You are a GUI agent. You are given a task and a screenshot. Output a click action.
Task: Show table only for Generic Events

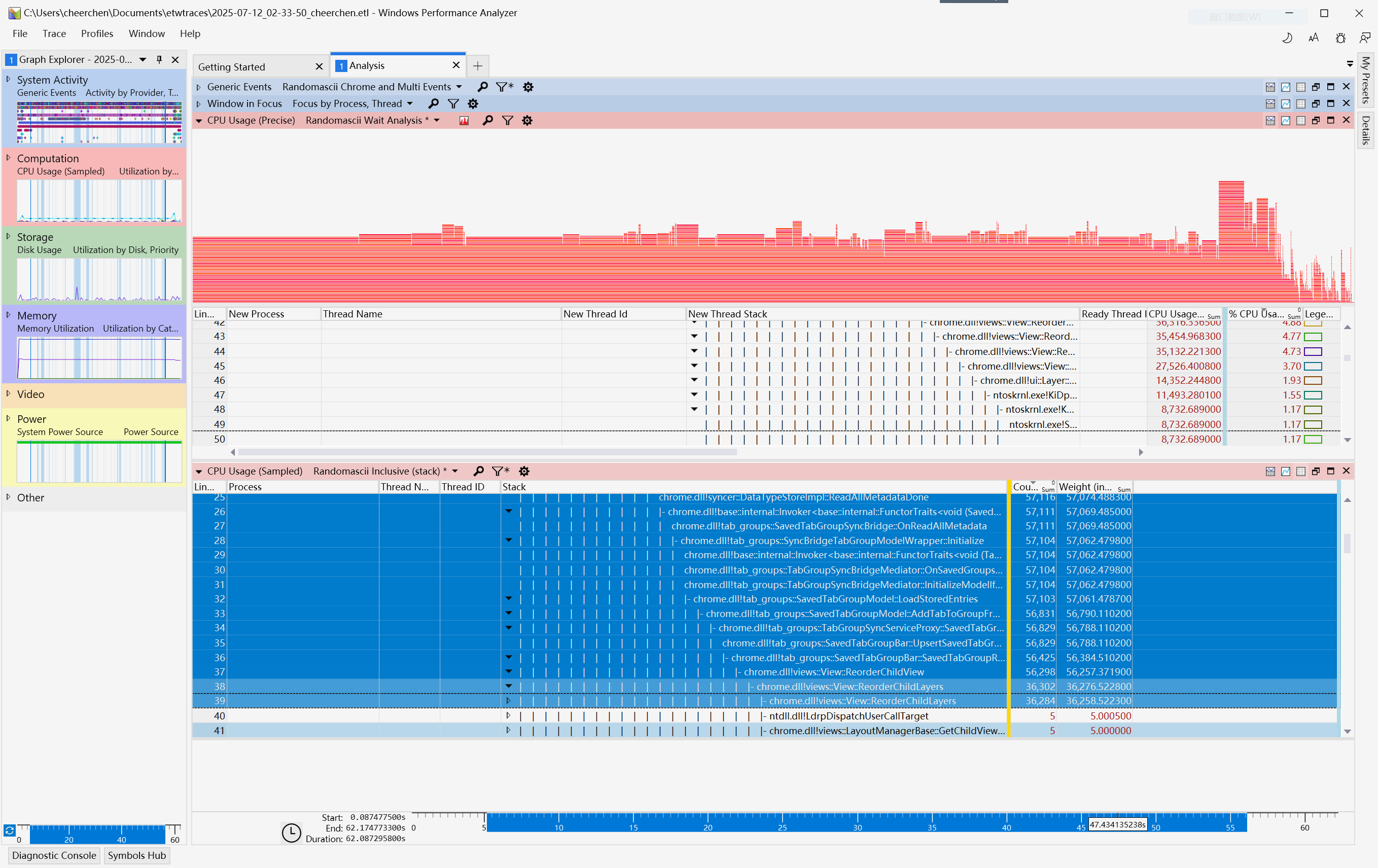(x=1301, y=87)
